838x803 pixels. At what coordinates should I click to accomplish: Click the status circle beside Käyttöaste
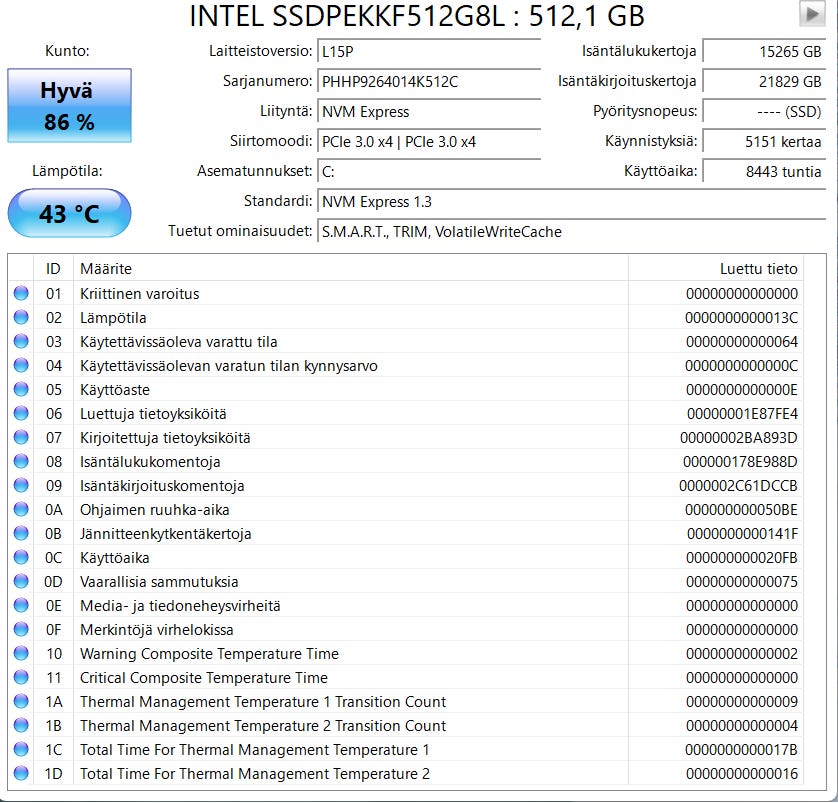click(x=21, y=390)
